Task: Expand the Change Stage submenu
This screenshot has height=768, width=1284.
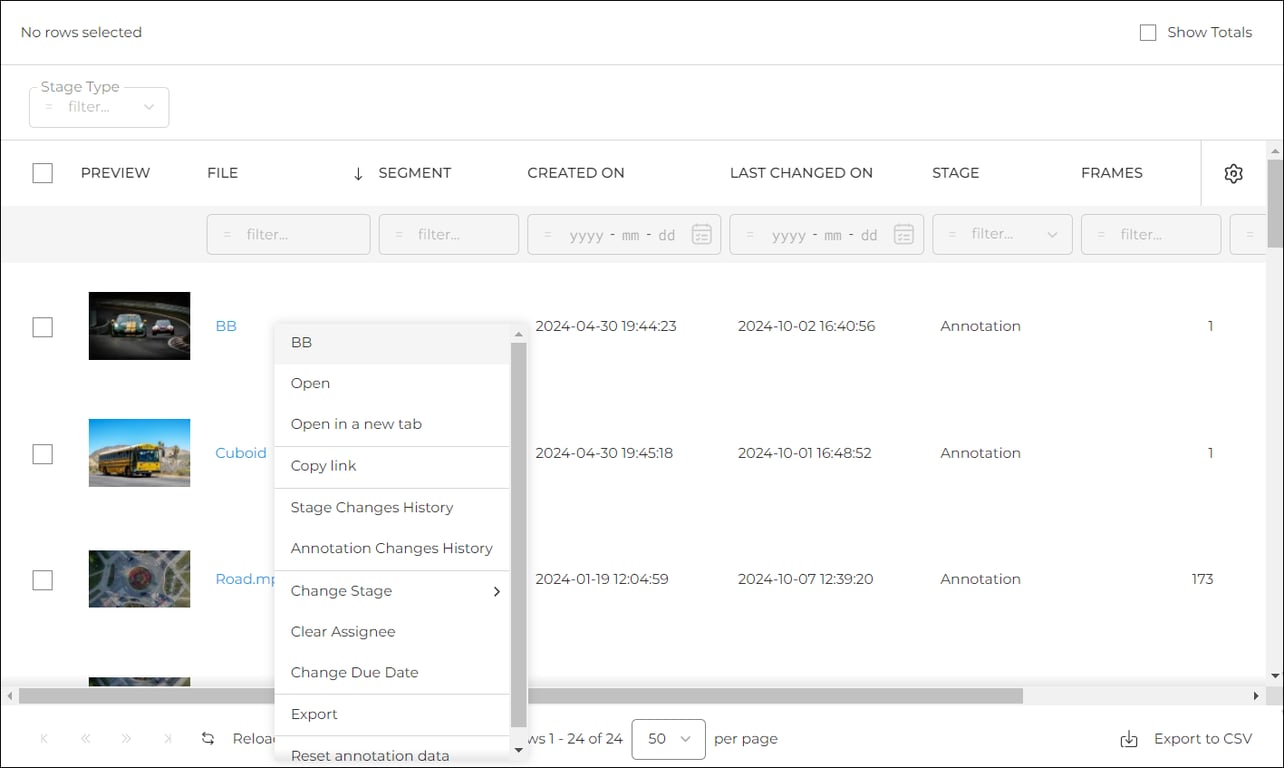Action: click(392, 591)
